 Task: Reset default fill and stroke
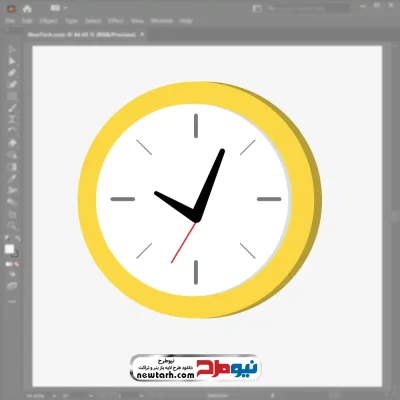click(x=7, y=239)
